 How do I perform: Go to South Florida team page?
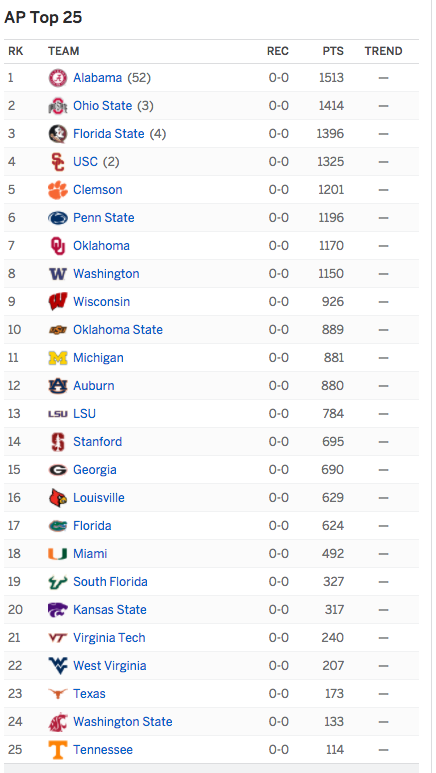coord(110,582)
